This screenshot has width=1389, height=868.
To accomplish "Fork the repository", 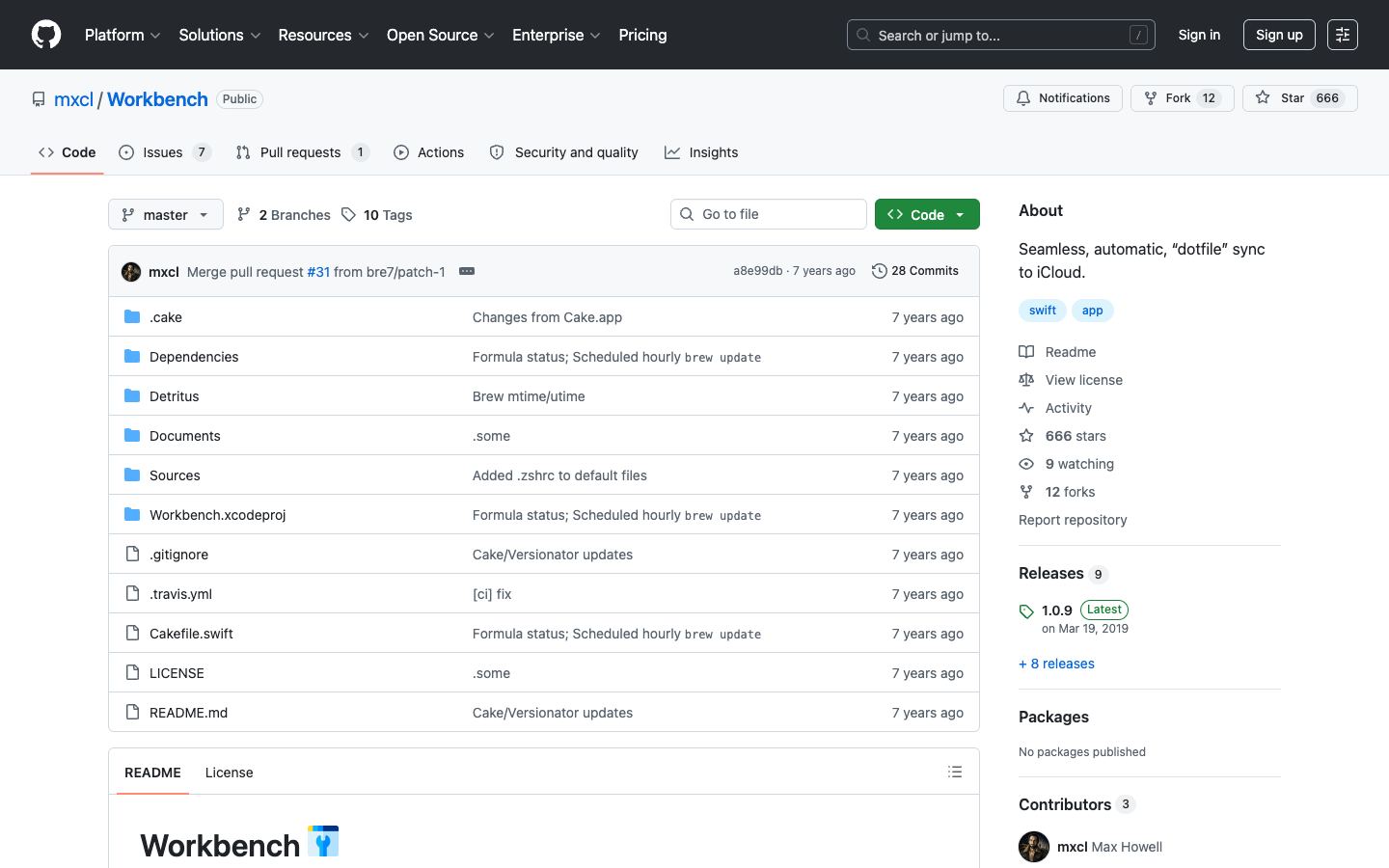I will pyautogui.click(x=1183, y=98).
